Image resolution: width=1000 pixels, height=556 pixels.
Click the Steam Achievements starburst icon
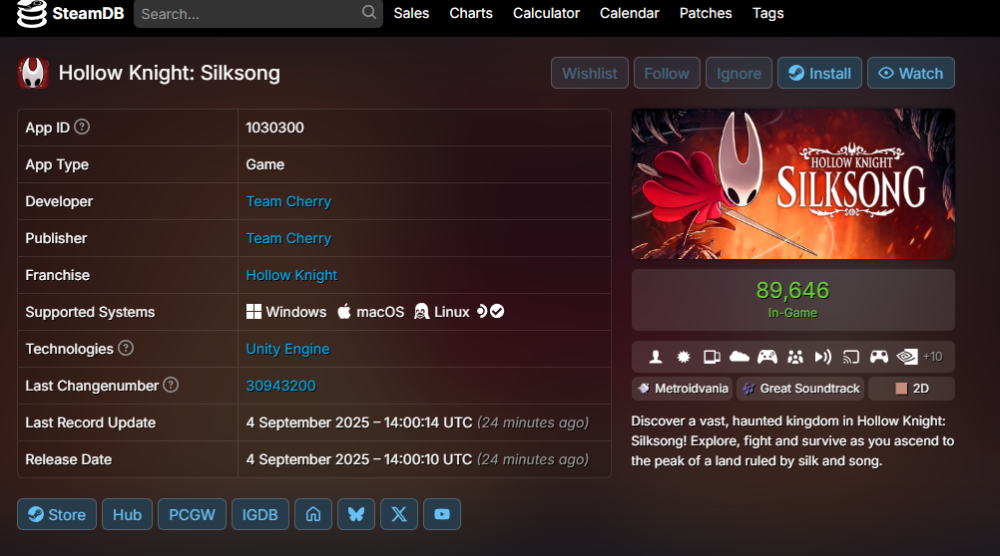(x=683, y=356)
